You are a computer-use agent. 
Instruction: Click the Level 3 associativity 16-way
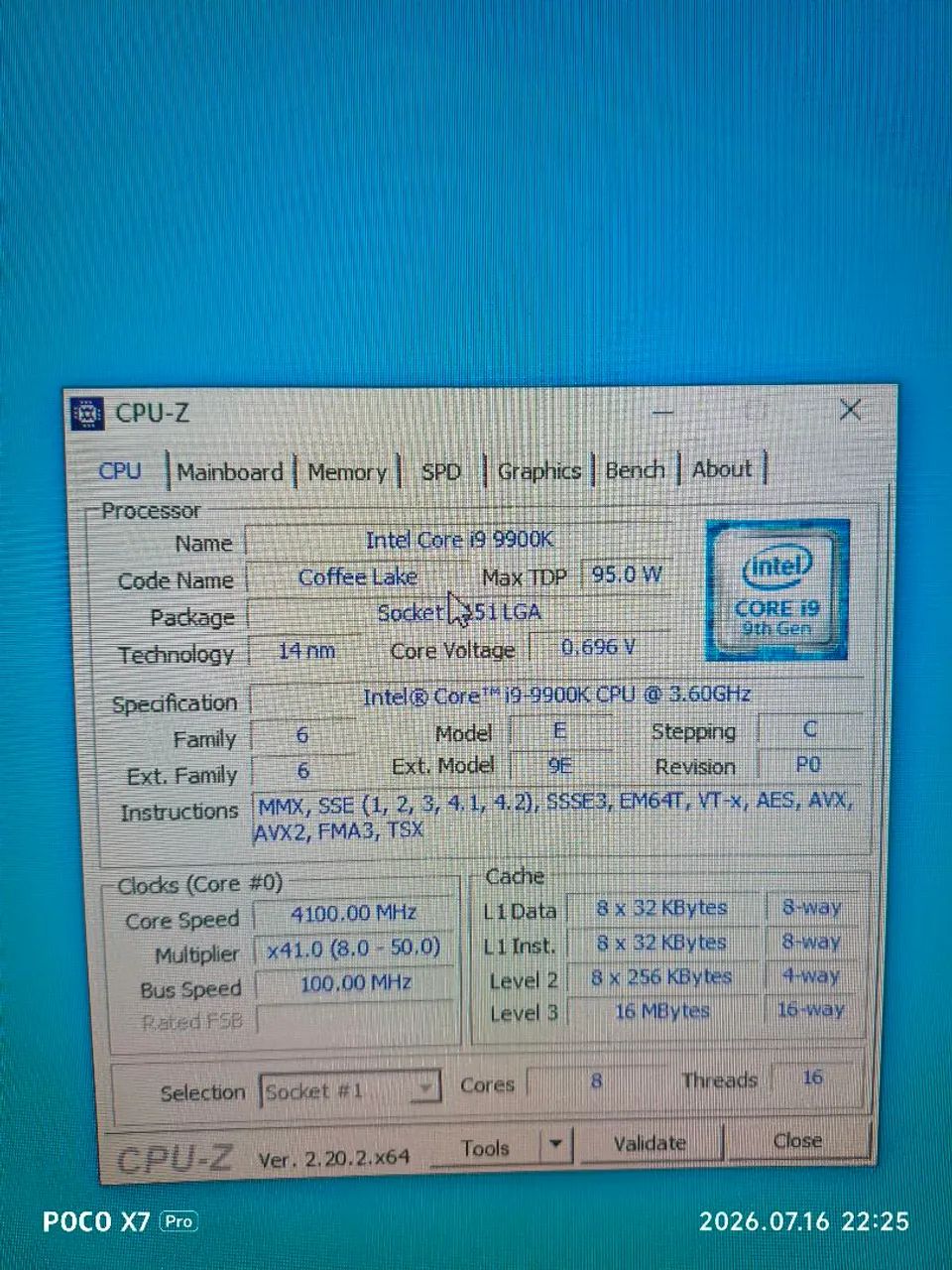(811, 1009)
